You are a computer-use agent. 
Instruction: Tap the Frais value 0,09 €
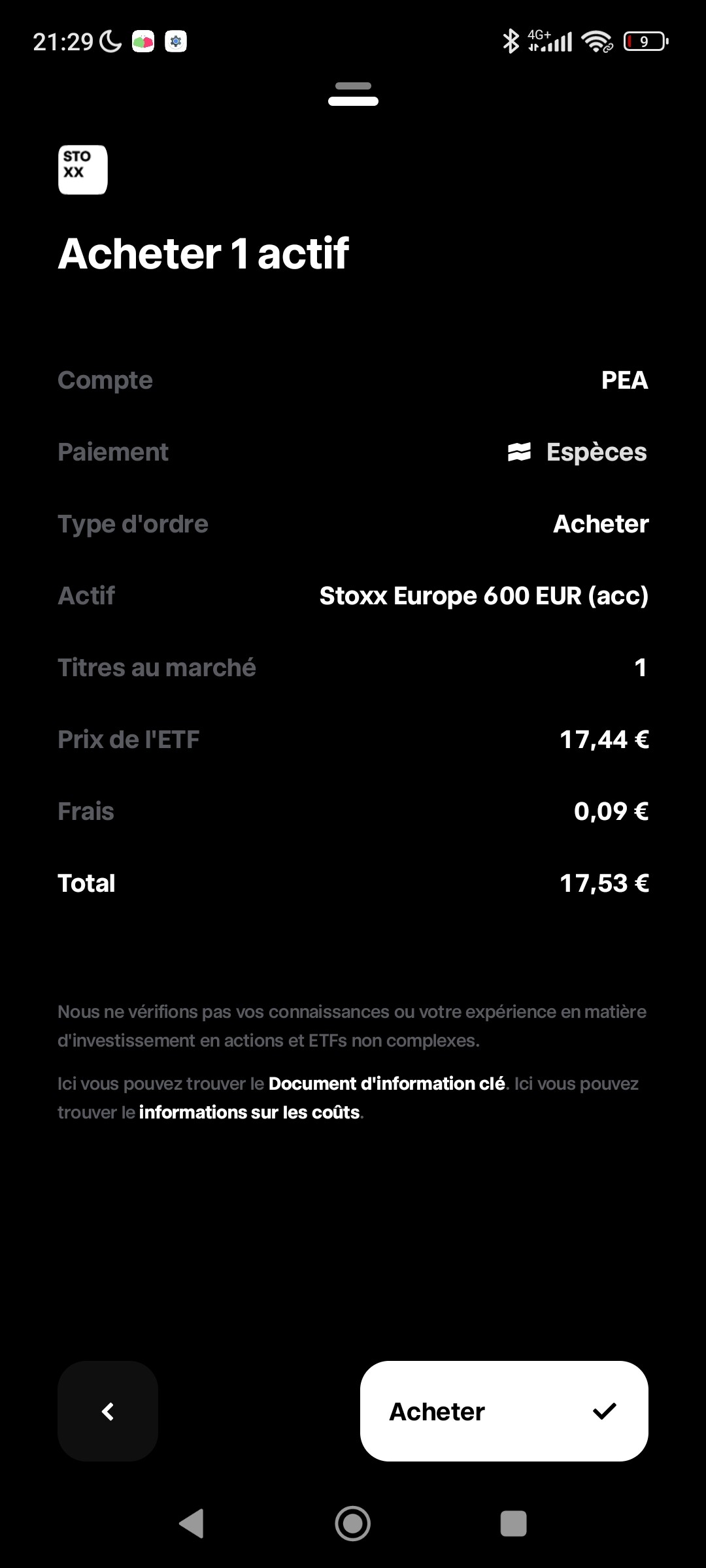click(x=611, y=811)
